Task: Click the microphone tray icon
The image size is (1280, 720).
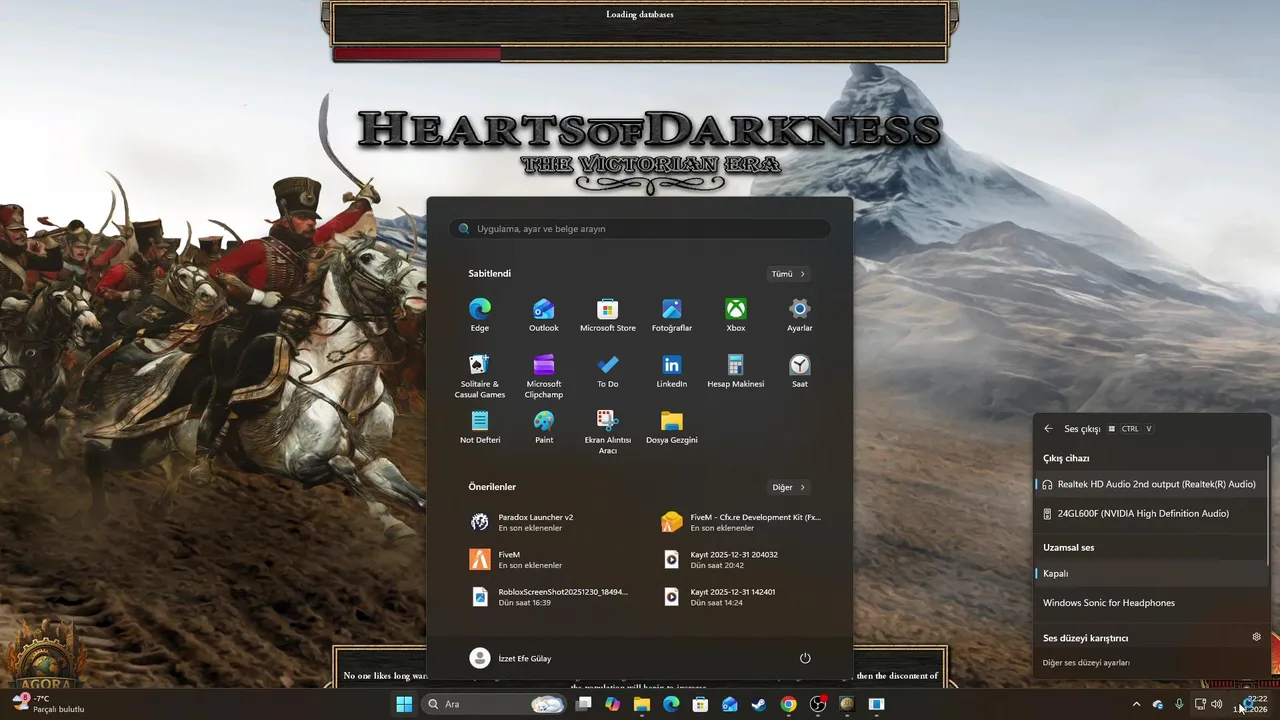Action: (1179, 704)
